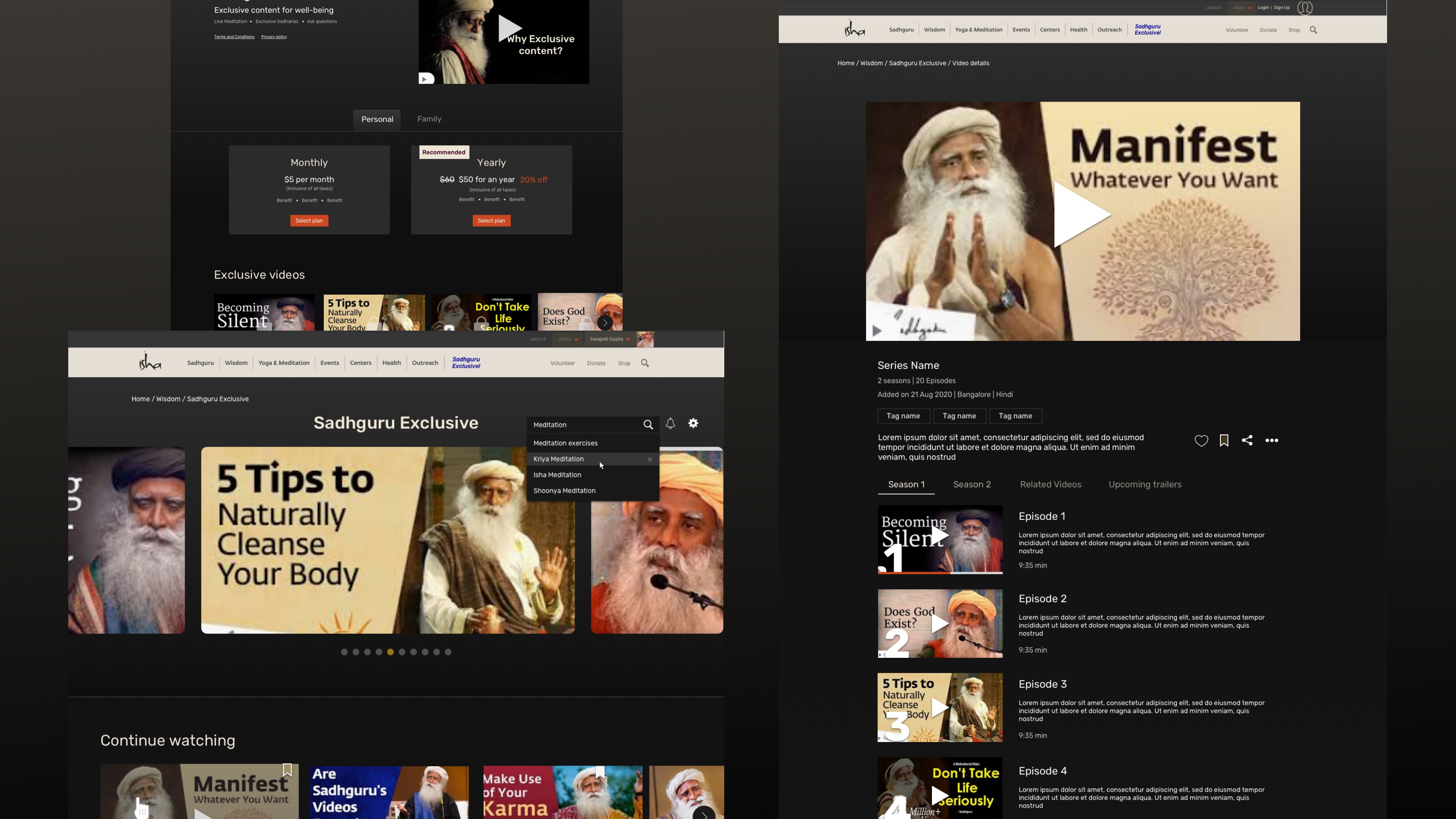Click the notification bell in Sadhguru Exclusive page

(670, 424)
